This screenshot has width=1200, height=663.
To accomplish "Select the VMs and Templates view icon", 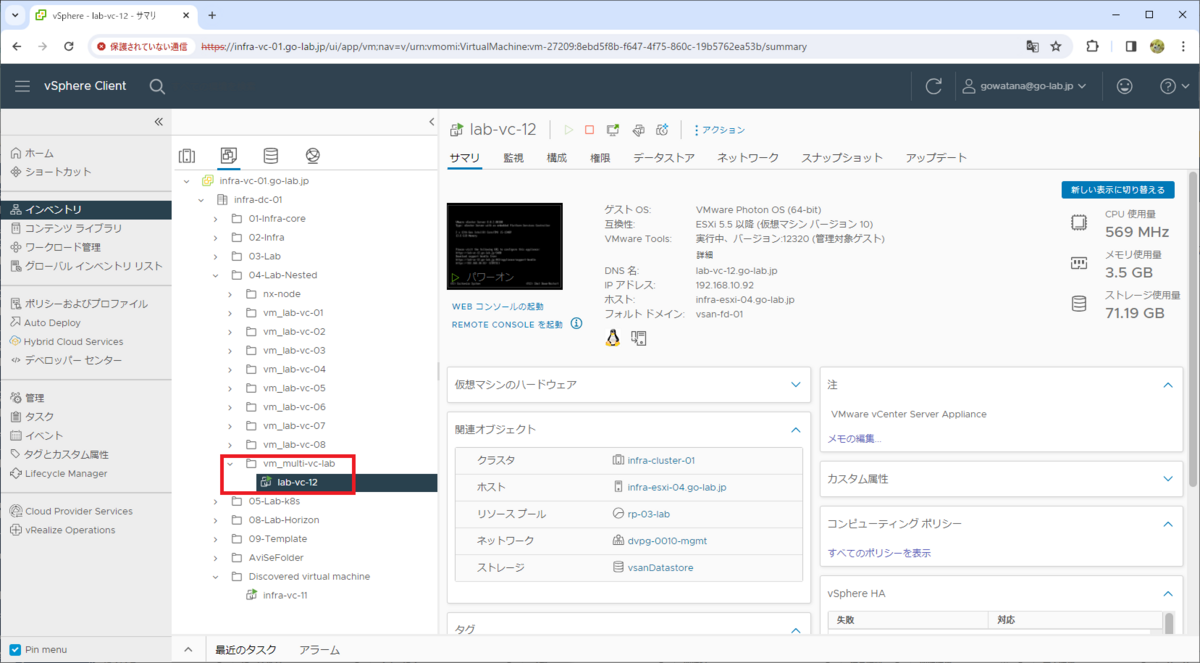I will [228, 155].
